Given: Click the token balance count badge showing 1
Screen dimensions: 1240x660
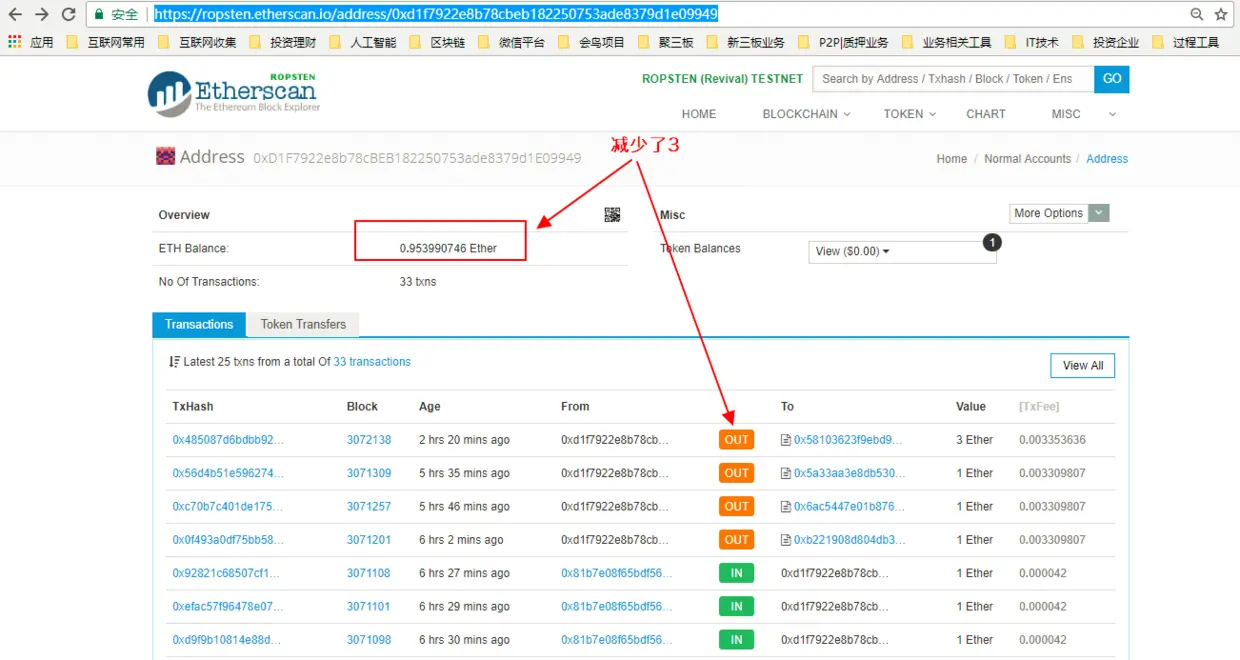Looking at the screenshot, I should pyautogui.click(x=991, y=242).
